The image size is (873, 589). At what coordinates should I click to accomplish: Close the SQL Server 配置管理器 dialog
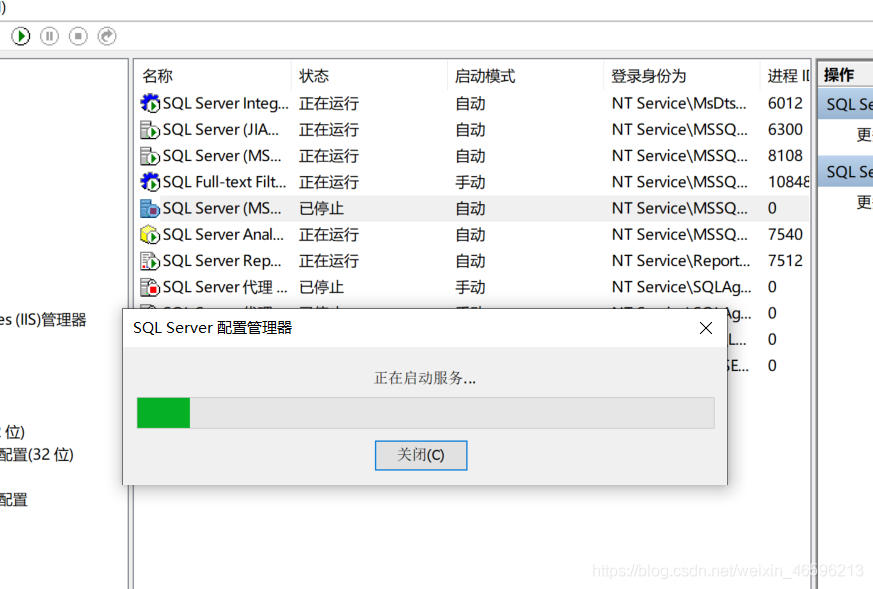tap(705, 328)
